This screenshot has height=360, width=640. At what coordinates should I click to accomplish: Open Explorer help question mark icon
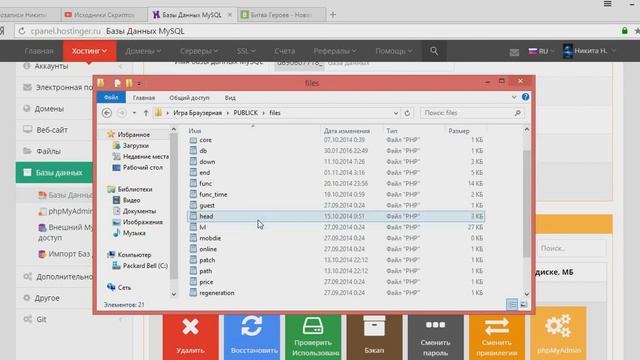coord(525,97)
